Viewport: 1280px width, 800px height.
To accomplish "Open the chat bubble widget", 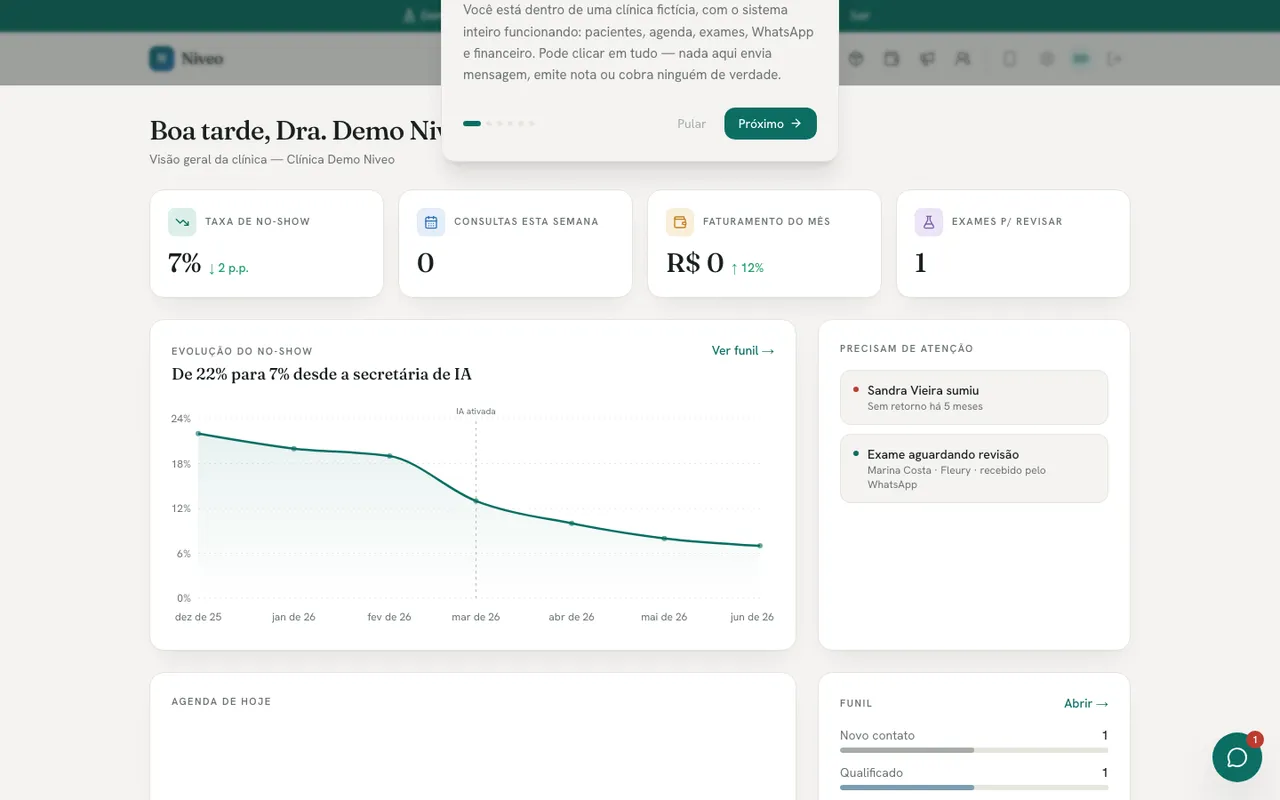I will [x=1237, y=757].
